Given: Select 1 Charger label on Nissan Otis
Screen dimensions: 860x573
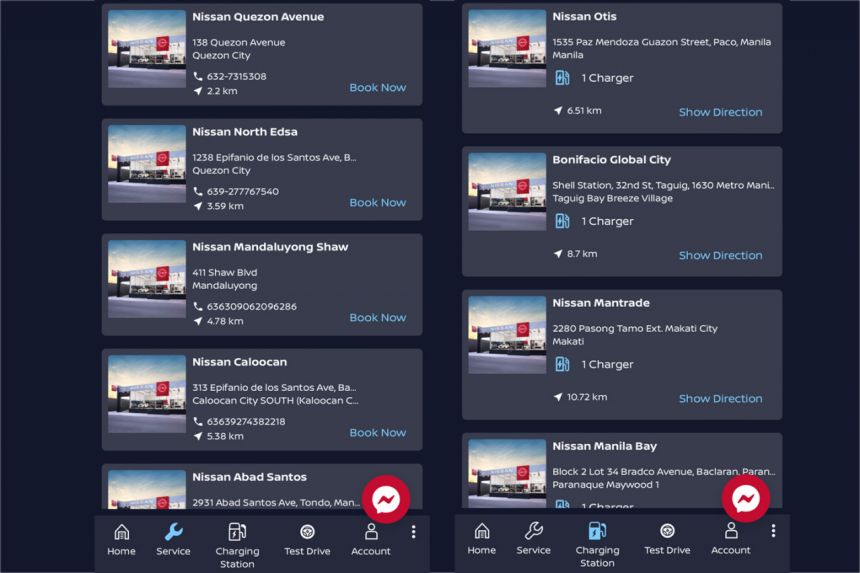Looking at the screenshot, I should [607, 78].
